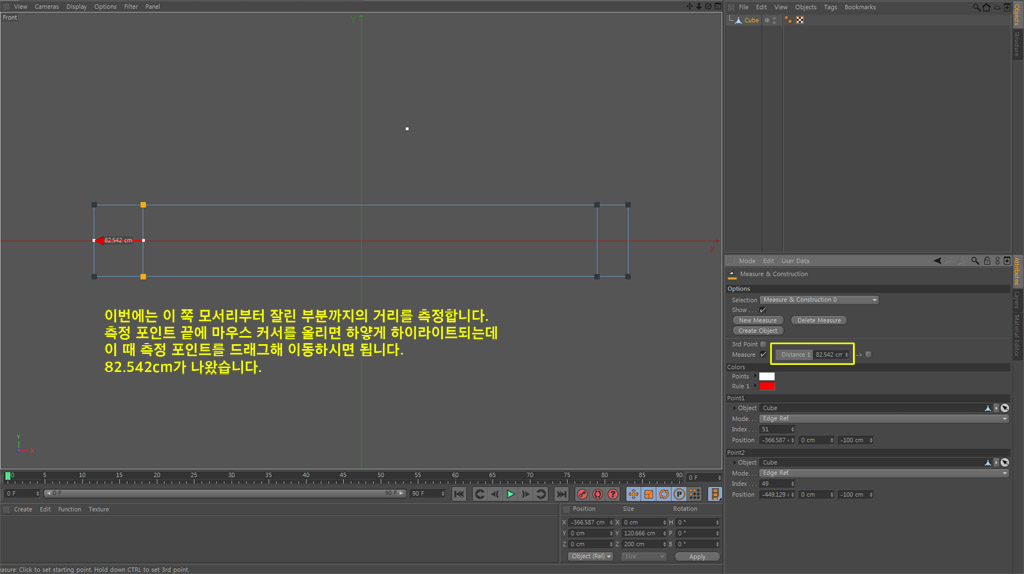The width and height of the screenshot is (1024, 574).
Task: Click the Cube checkerboard texture tag
Action: click(800, 20)
